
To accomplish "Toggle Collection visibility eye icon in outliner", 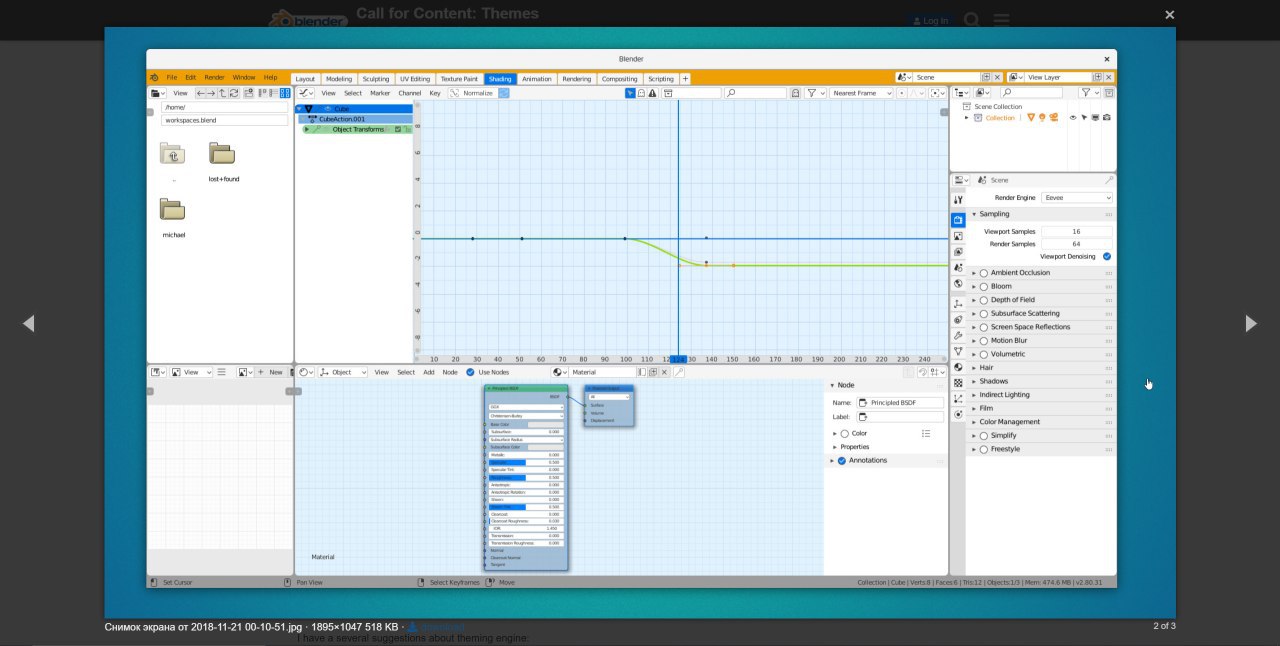I will (x=1073, y=117).
